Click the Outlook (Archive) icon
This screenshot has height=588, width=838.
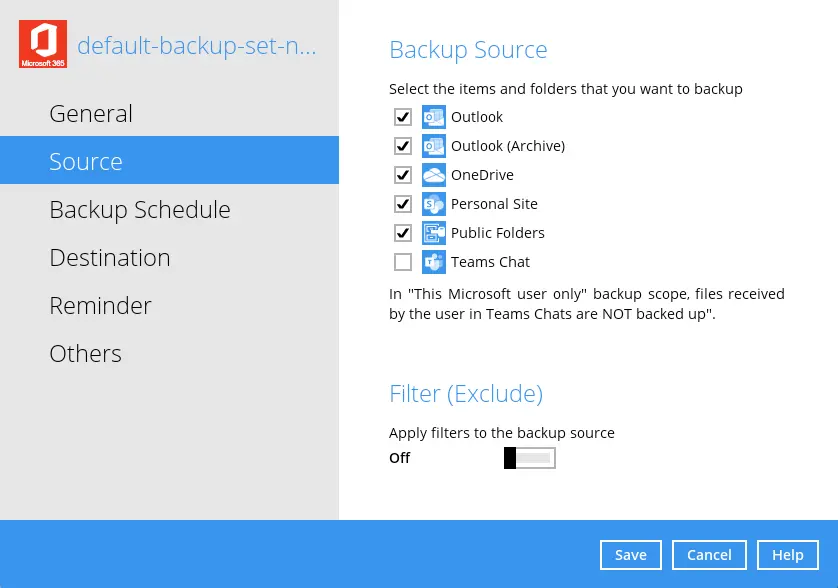[x=434, y=146]
